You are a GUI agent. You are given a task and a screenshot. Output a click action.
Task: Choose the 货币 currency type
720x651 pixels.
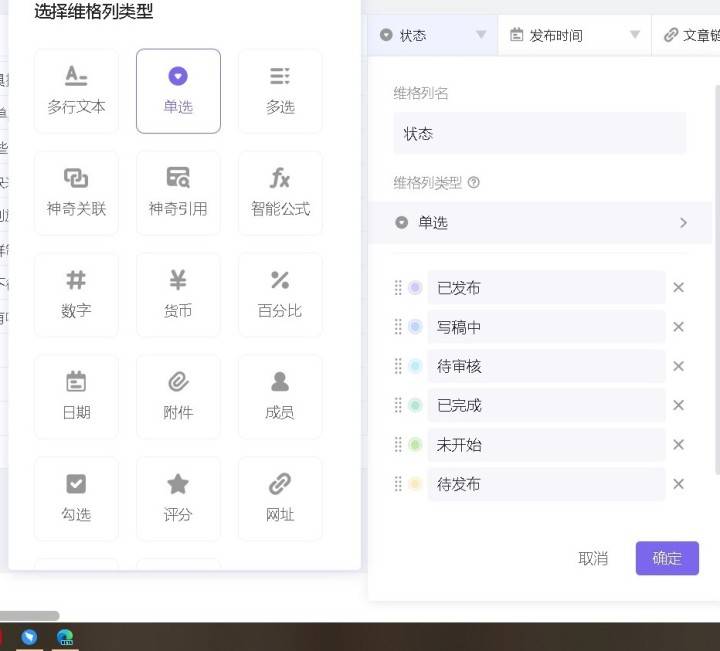click(x=178, y=295)
